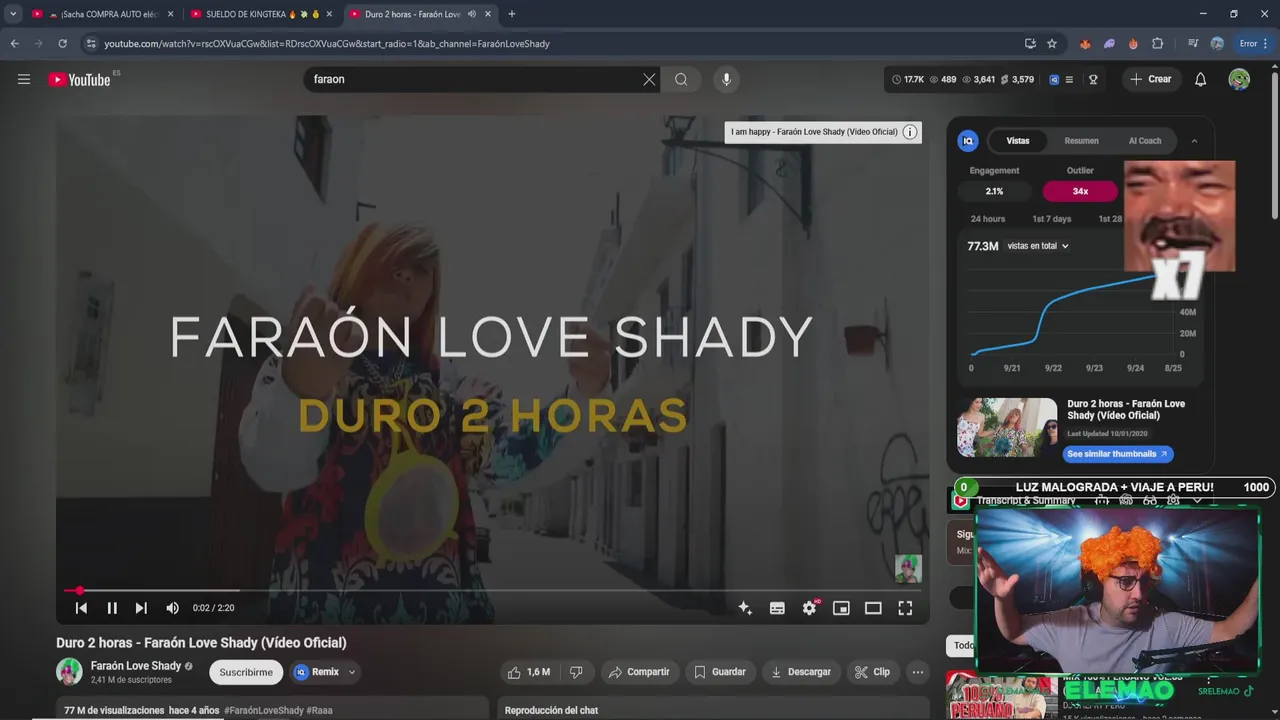Open the video thumbnail in vidIQ panel
This screenshot has width=1280, height=720.
[x=1007, y=428]
